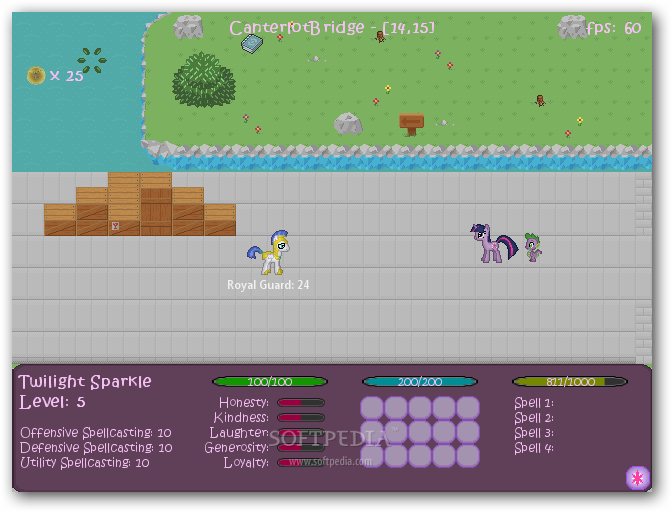Click the Kindness meter bar
Viewport: 672px width, 512px height.
pos(301,418)
